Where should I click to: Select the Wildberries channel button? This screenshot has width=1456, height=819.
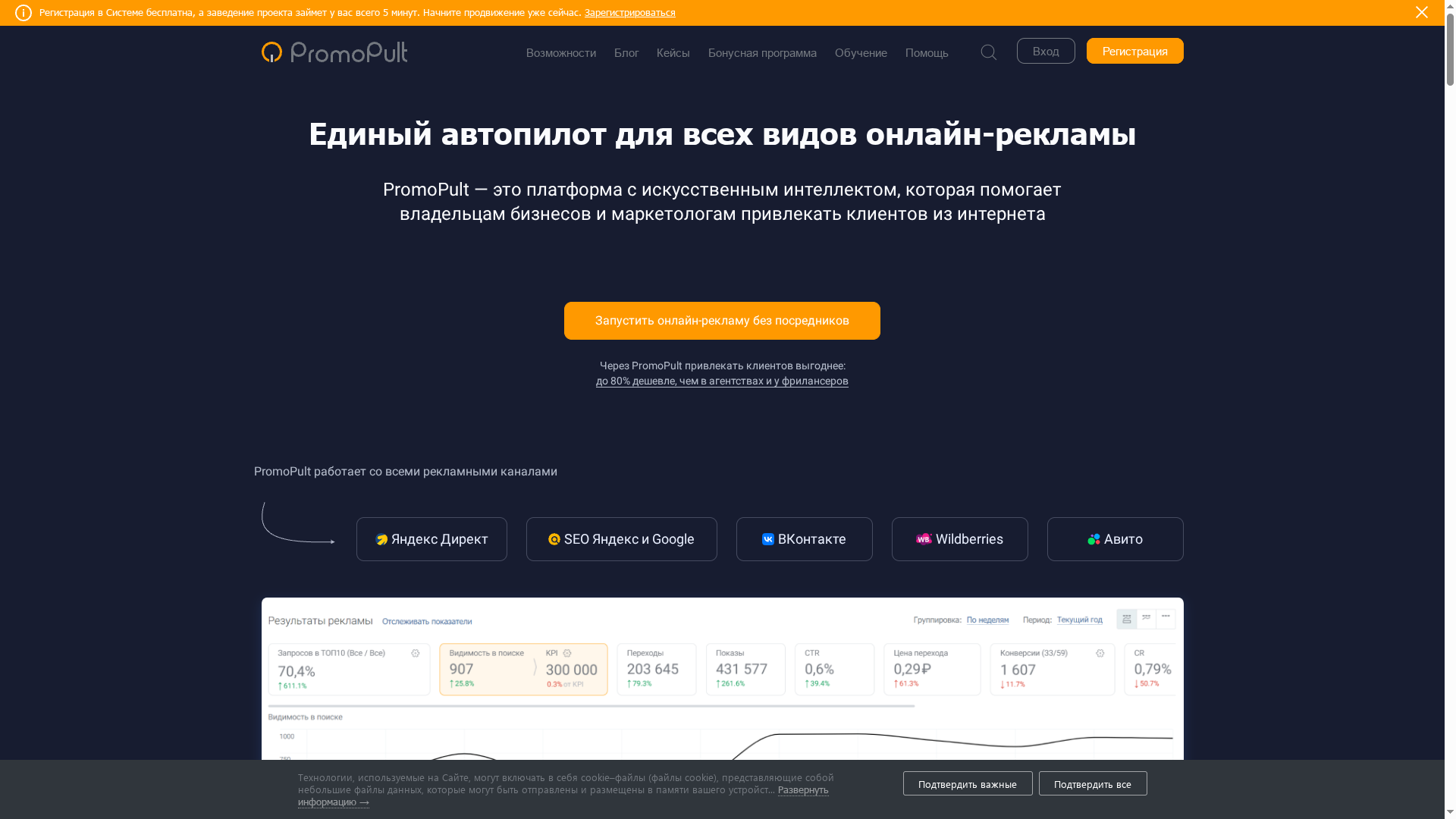pos(959,539)
